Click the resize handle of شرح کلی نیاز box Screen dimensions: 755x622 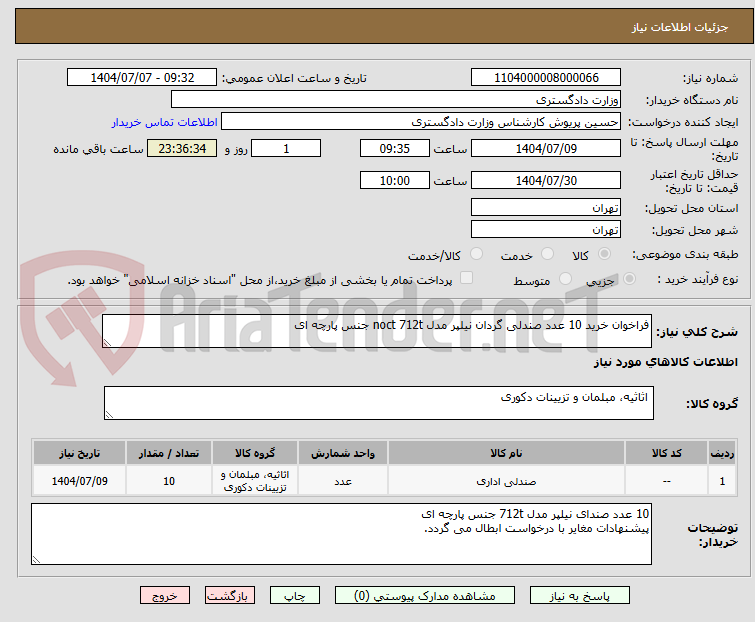[107, 343]
